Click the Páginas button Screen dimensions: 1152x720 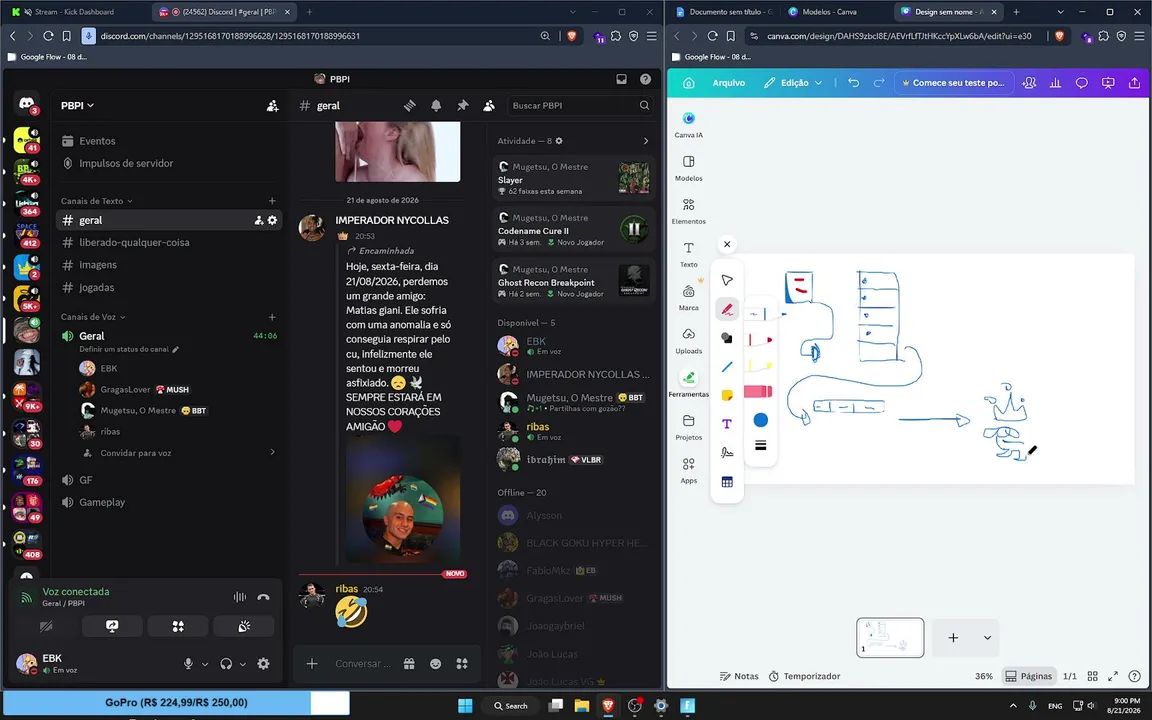(1028, 676)
